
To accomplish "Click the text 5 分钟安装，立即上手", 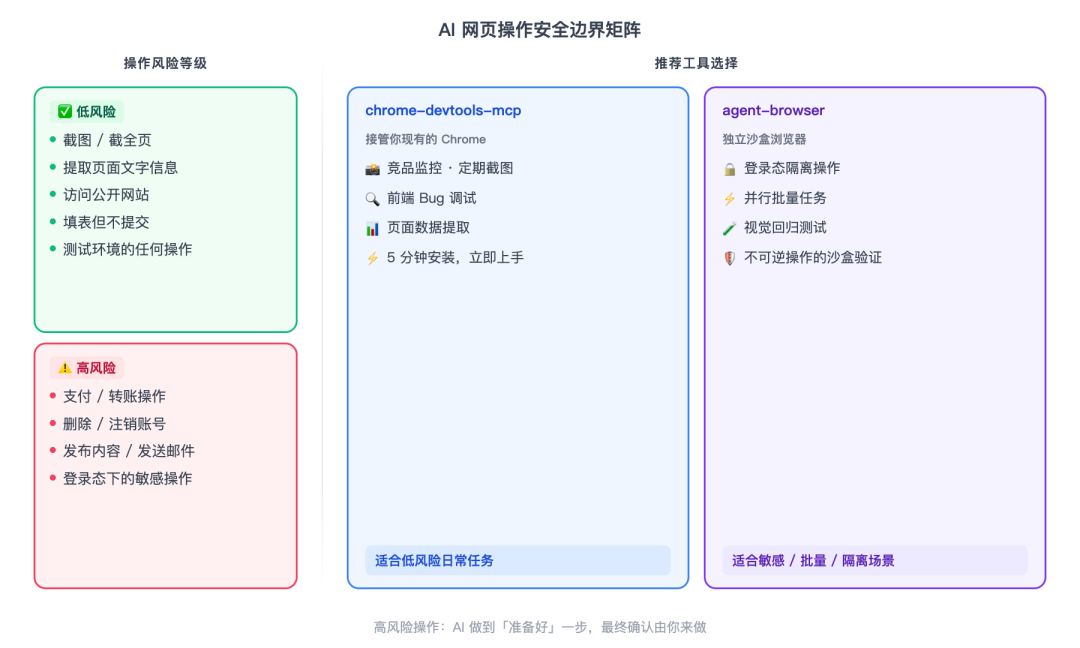I will (x=455, y=258).
